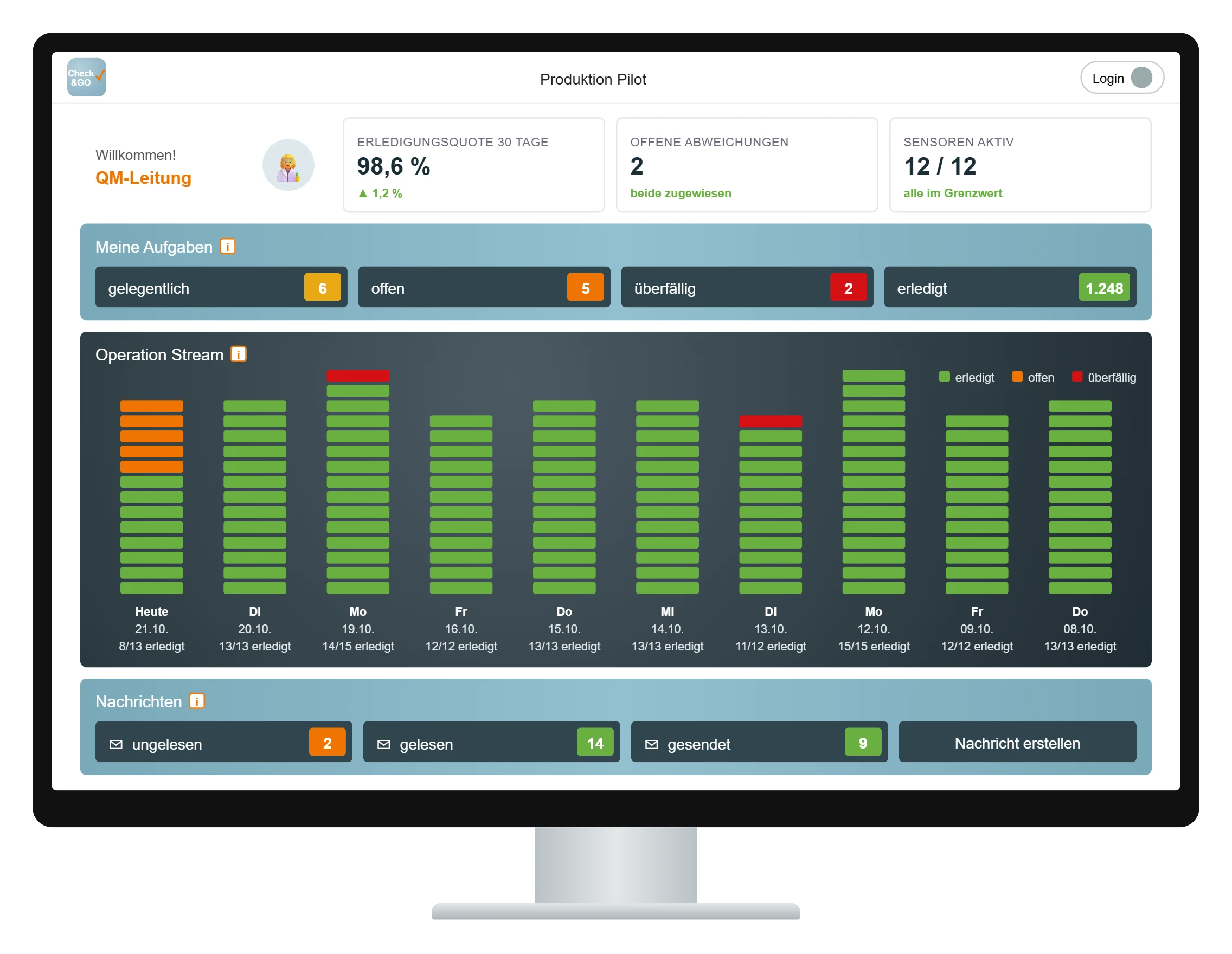The width and height of the screenshot is (1232, 954).
Task: Open the erledigt tasks tile
Action: coord(1010,287)
